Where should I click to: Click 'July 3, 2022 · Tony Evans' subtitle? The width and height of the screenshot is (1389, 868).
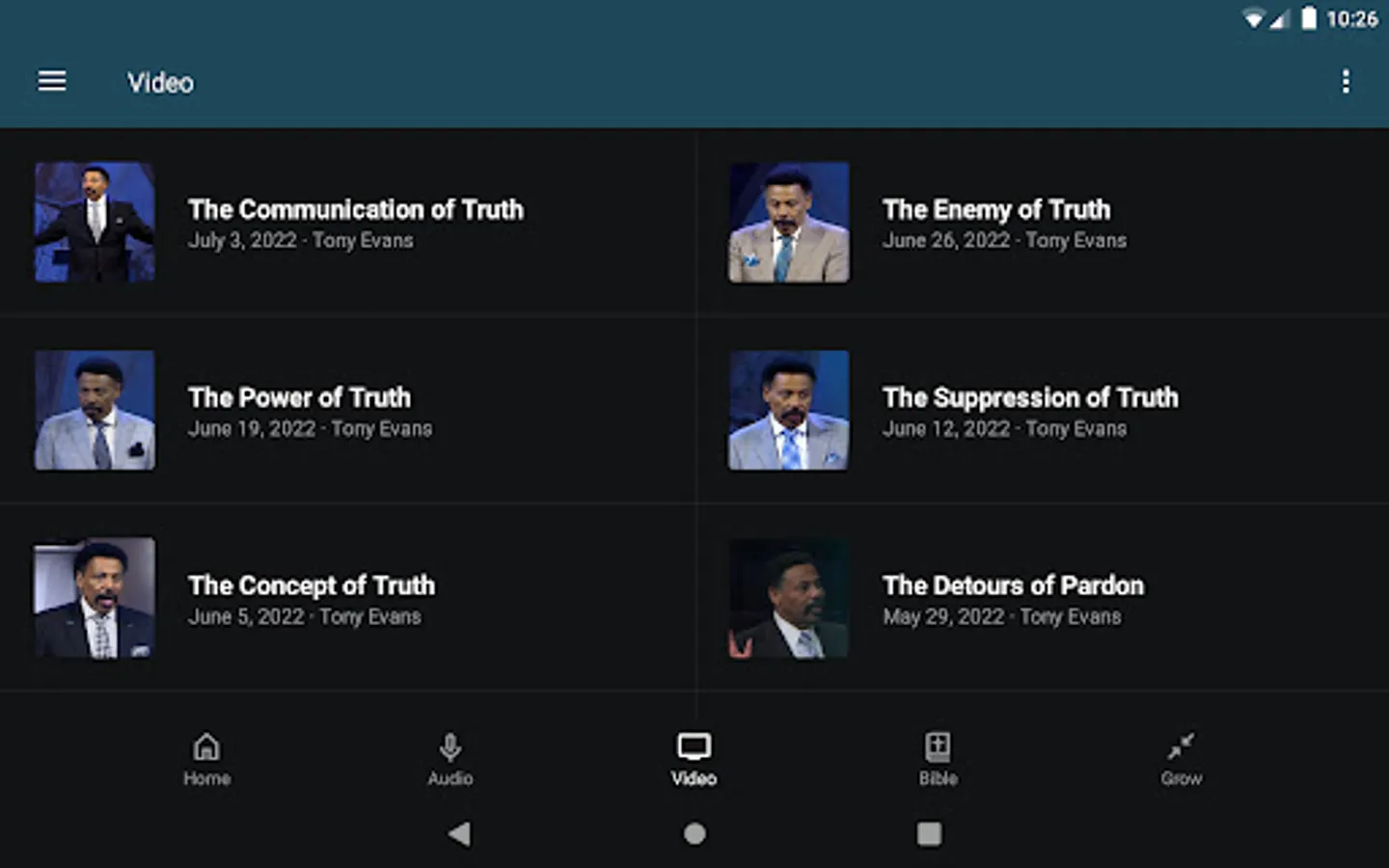click(x=301, y=240)
